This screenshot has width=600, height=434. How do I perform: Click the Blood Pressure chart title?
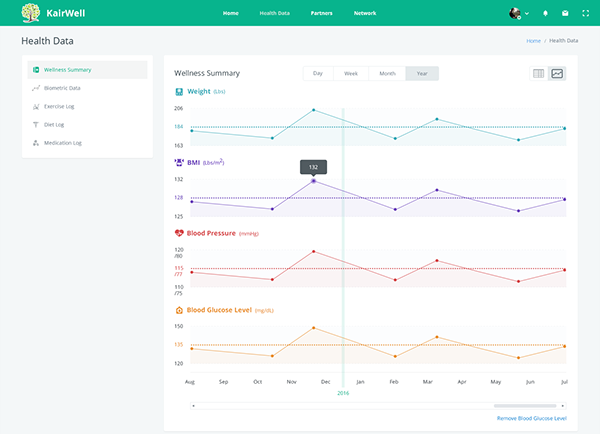click(x=211, y=233)
